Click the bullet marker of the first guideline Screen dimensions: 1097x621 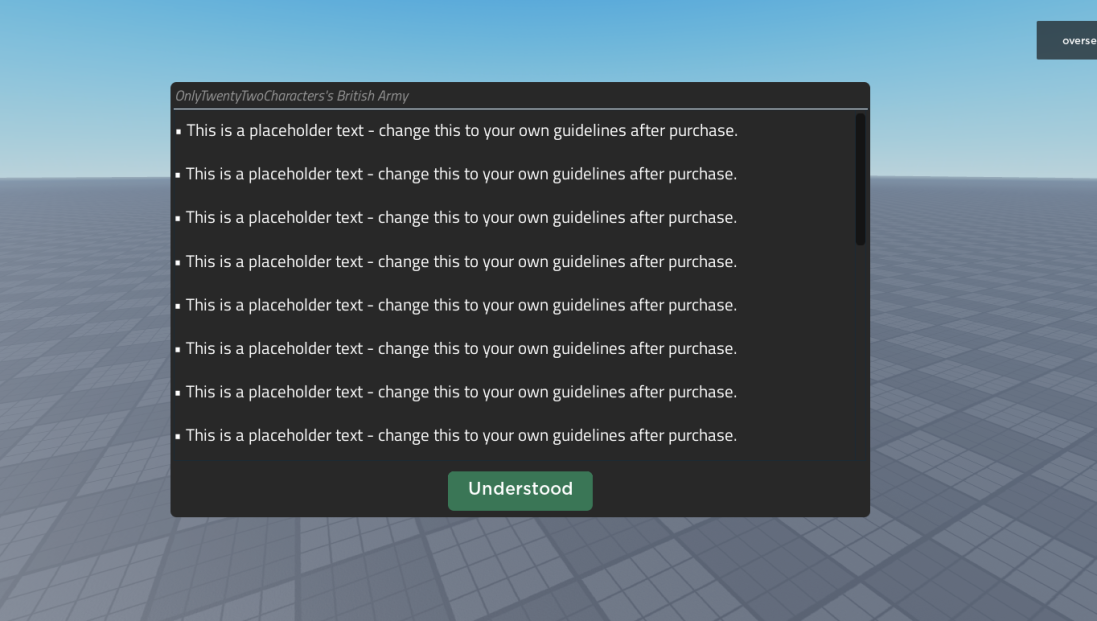click(178, 132)
